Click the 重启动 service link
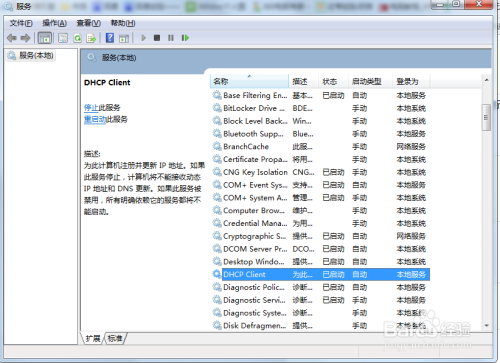Viewport: 500px width, 363px height. tap(95, 119)
